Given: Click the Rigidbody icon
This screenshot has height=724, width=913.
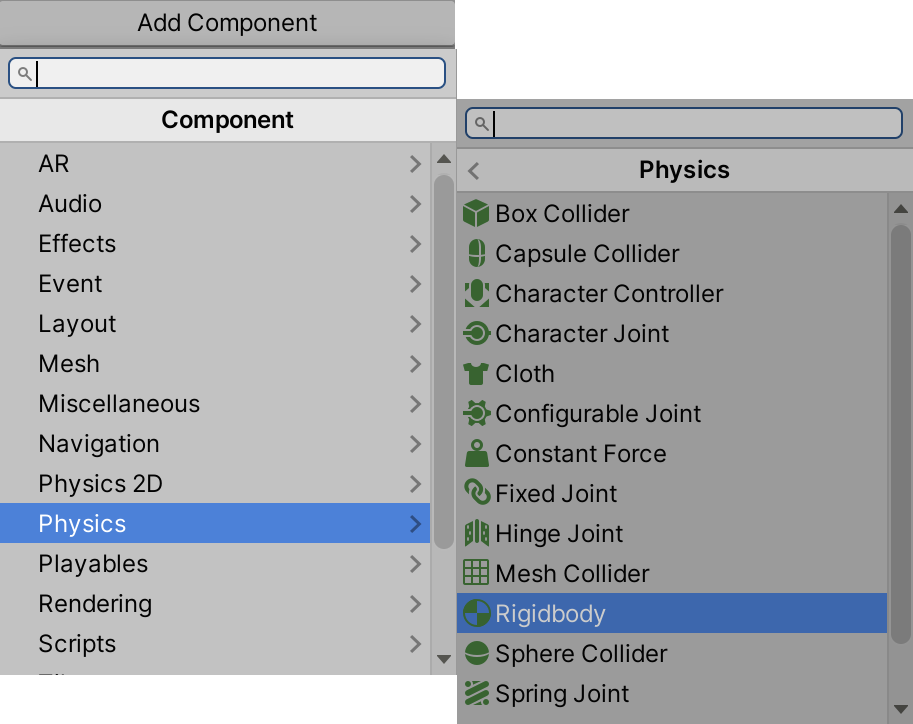Looking at the screenshot, I should pos(477,614).
